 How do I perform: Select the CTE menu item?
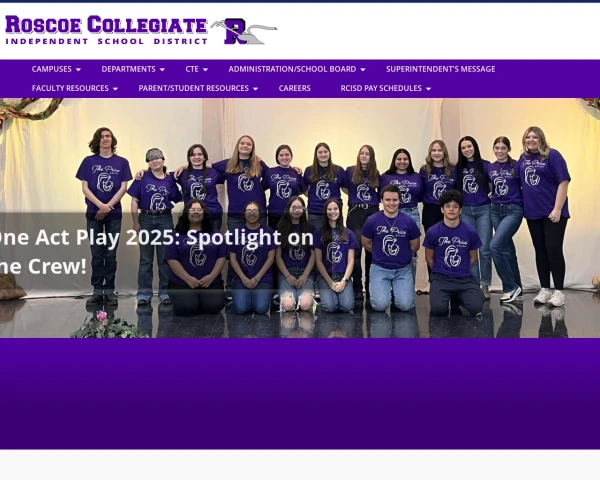click(192, 69)
